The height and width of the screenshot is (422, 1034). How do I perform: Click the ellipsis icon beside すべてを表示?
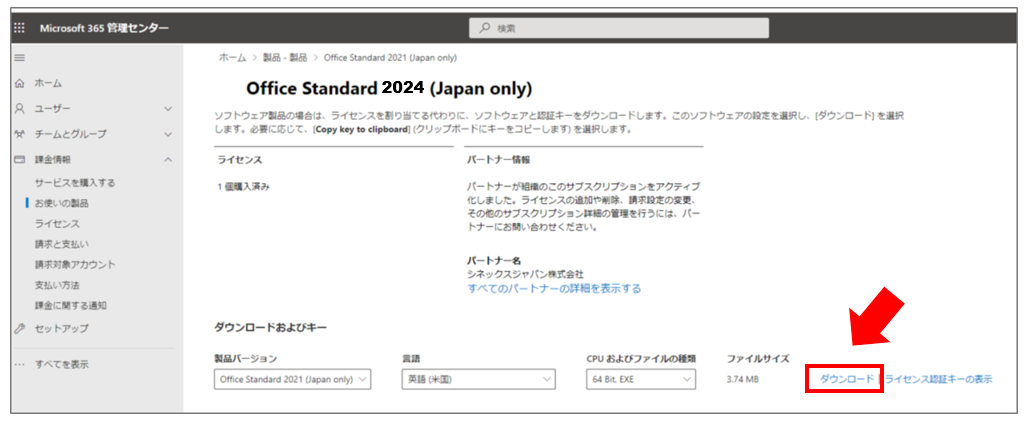tap(19, 364)
